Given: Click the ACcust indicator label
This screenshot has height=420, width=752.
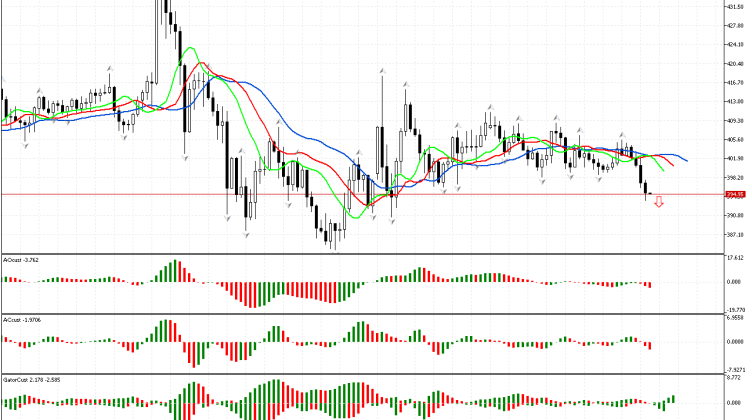Looking at the screenshot, I should coord(22,319).
